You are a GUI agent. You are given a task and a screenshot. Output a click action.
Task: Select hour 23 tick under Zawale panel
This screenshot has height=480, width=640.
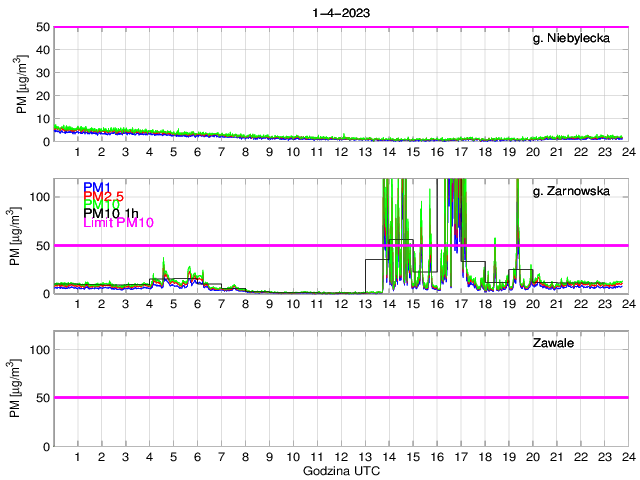603,457
